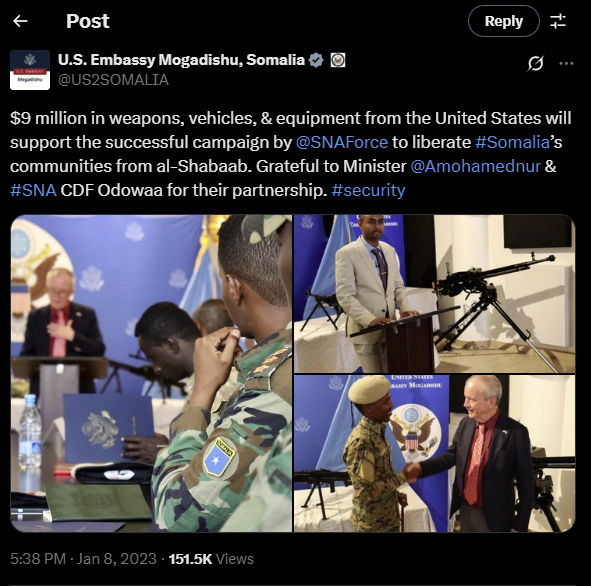Click the Reply button
The image size is (591, 586).
[504, 21]
